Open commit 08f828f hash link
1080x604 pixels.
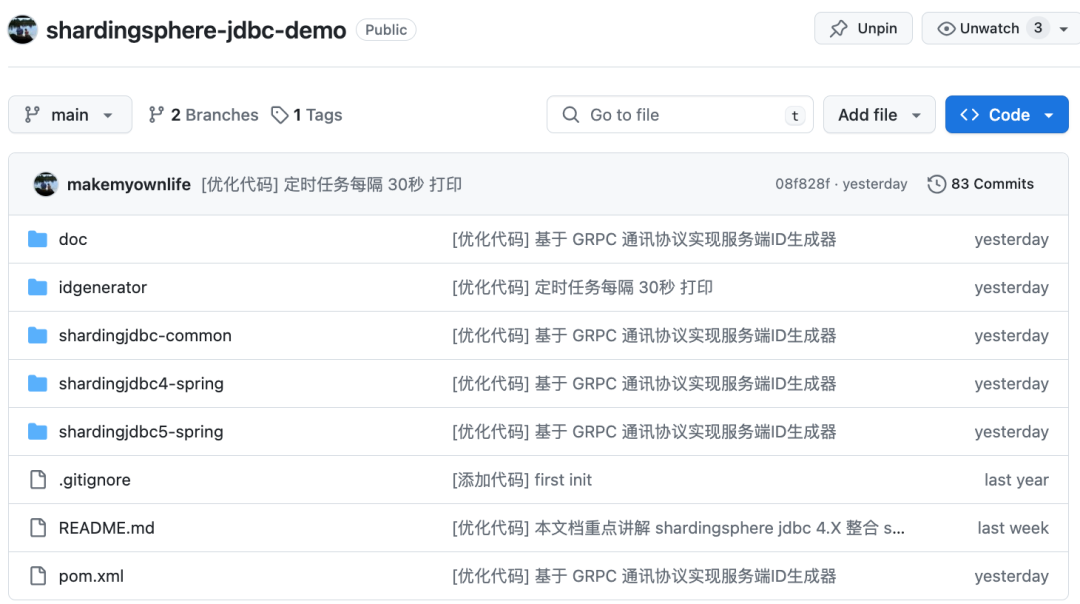pos(802,184)
